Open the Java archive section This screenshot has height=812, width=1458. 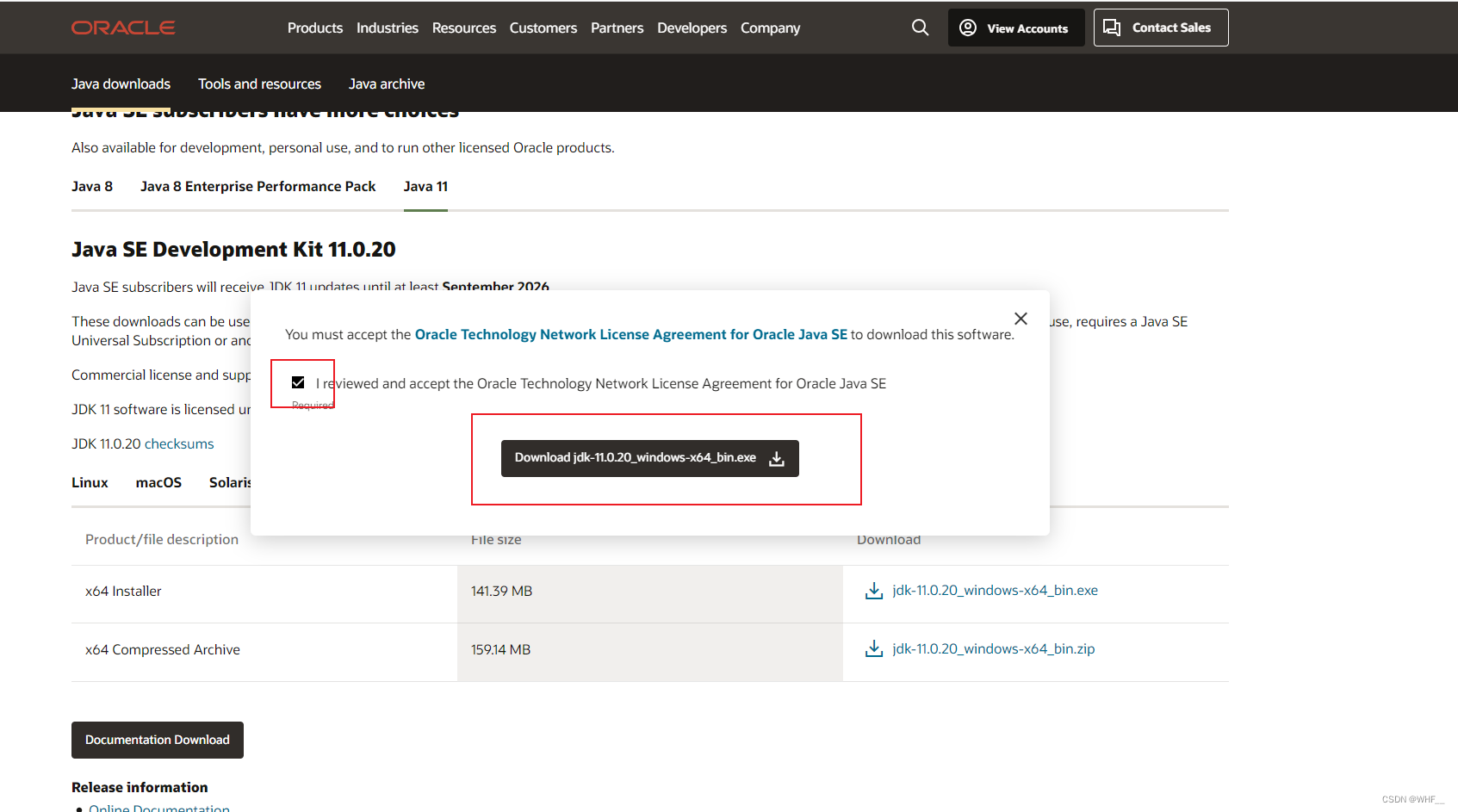(x=387, y=84)
